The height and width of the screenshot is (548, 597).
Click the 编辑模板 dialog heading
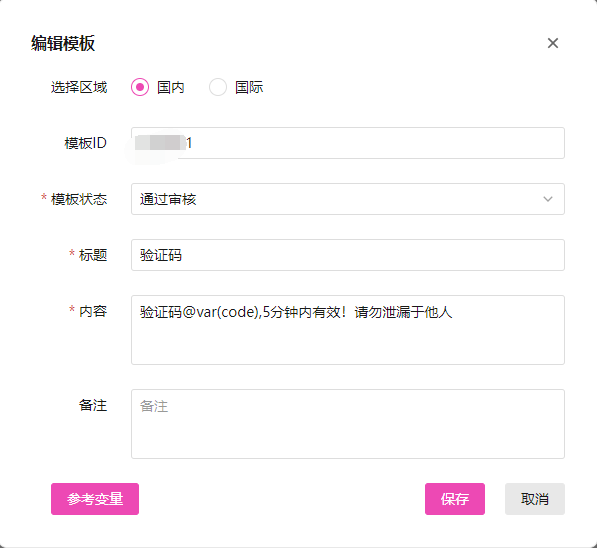point(63,43)
